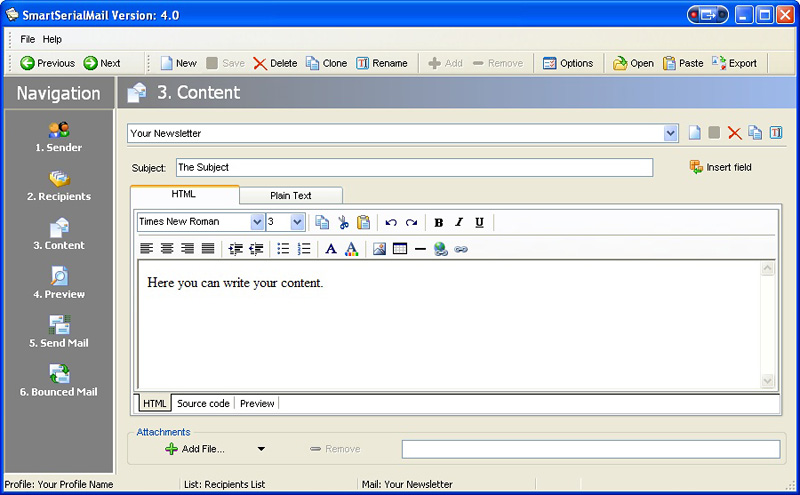Open the Help menu
The width and height of the screenshot is (800, 495).
tap(52, 39)
